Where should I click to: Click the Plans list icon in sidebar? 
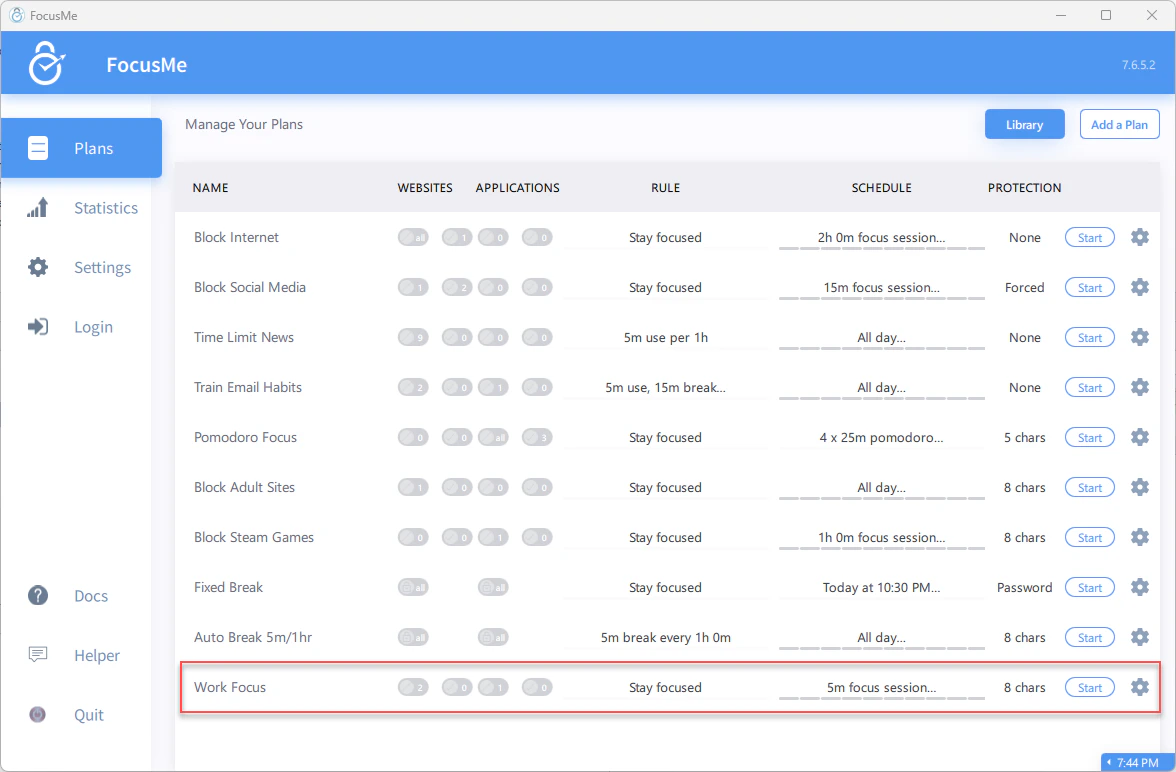point(38,148)
